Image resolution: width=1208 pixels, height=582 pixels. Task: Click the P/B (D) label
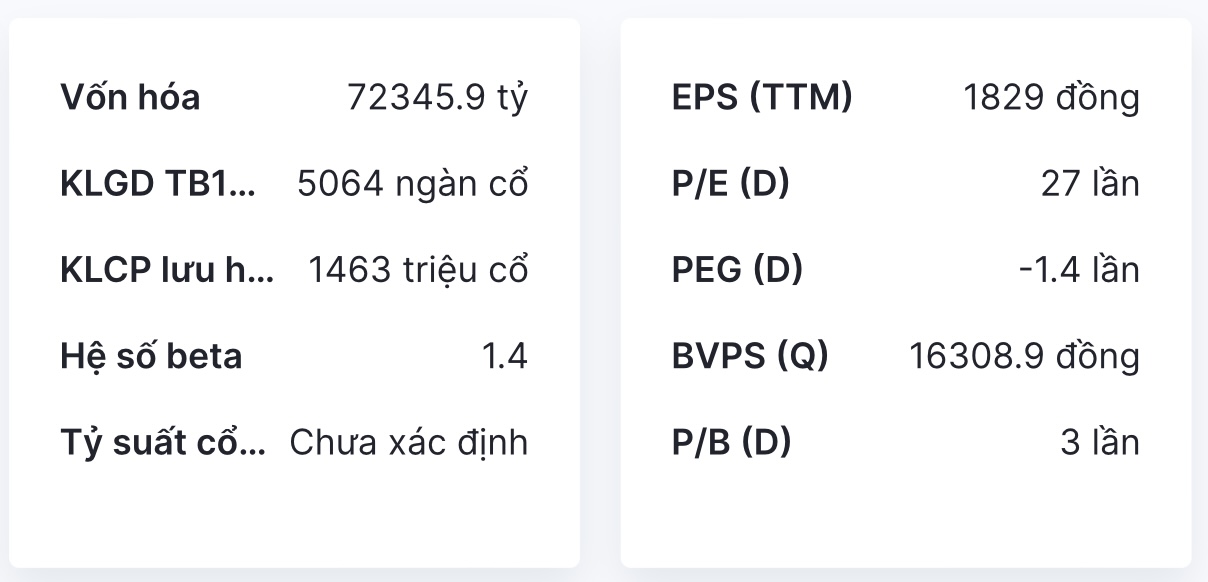tap(731, 442)
